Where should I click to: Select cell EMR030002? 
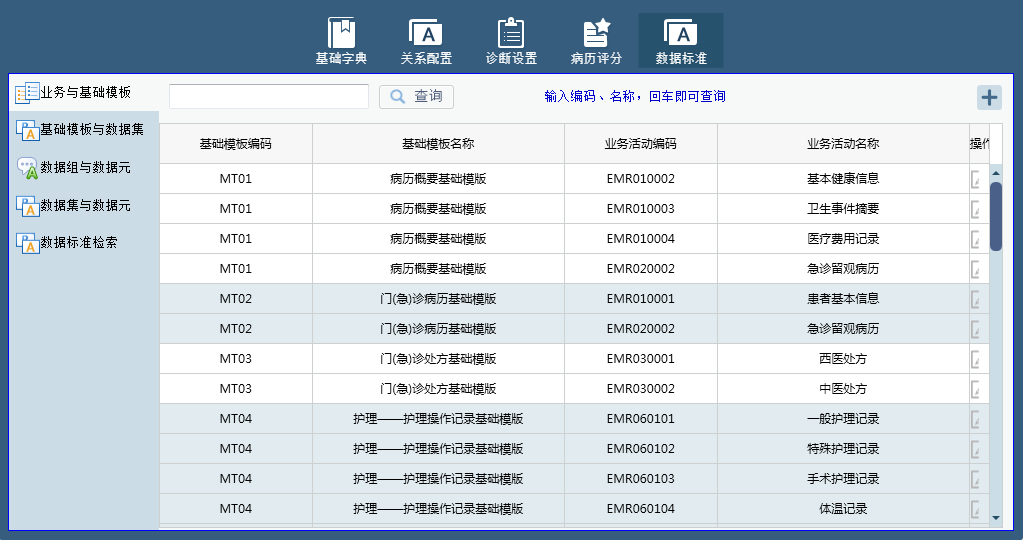[x=641, y=389]
